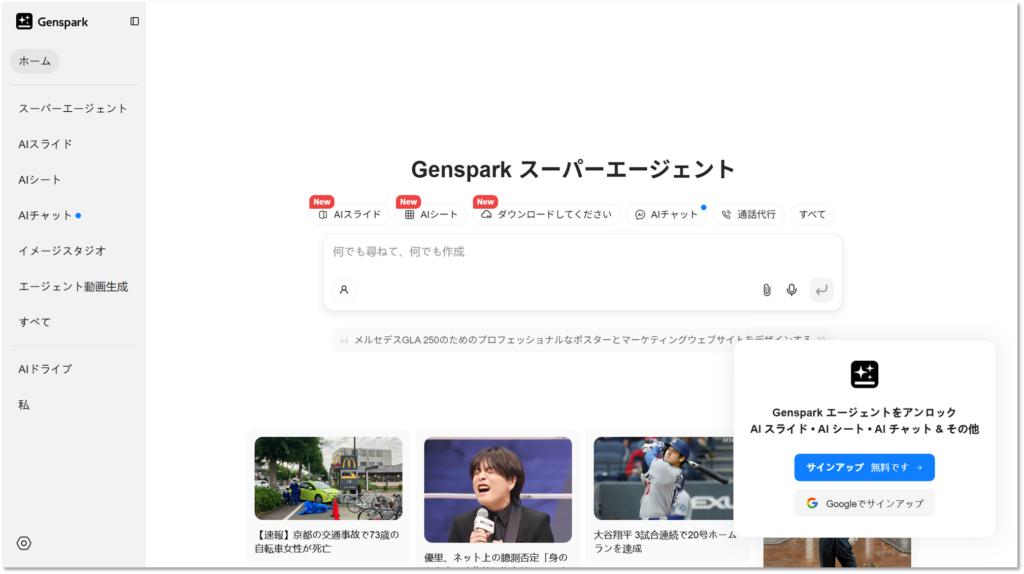This screenshot has width=1024, height=574.
Task: Open スーパーエージェント in the sidebar
Action: [73, 108]
